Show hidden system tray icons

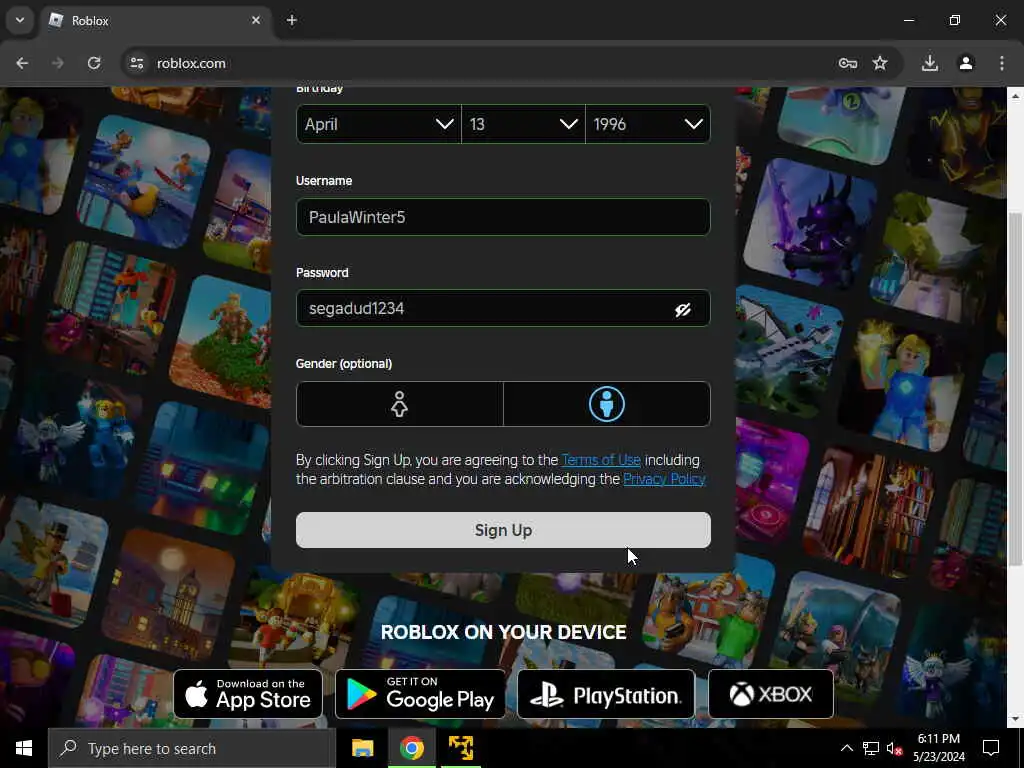coord(846,748)
